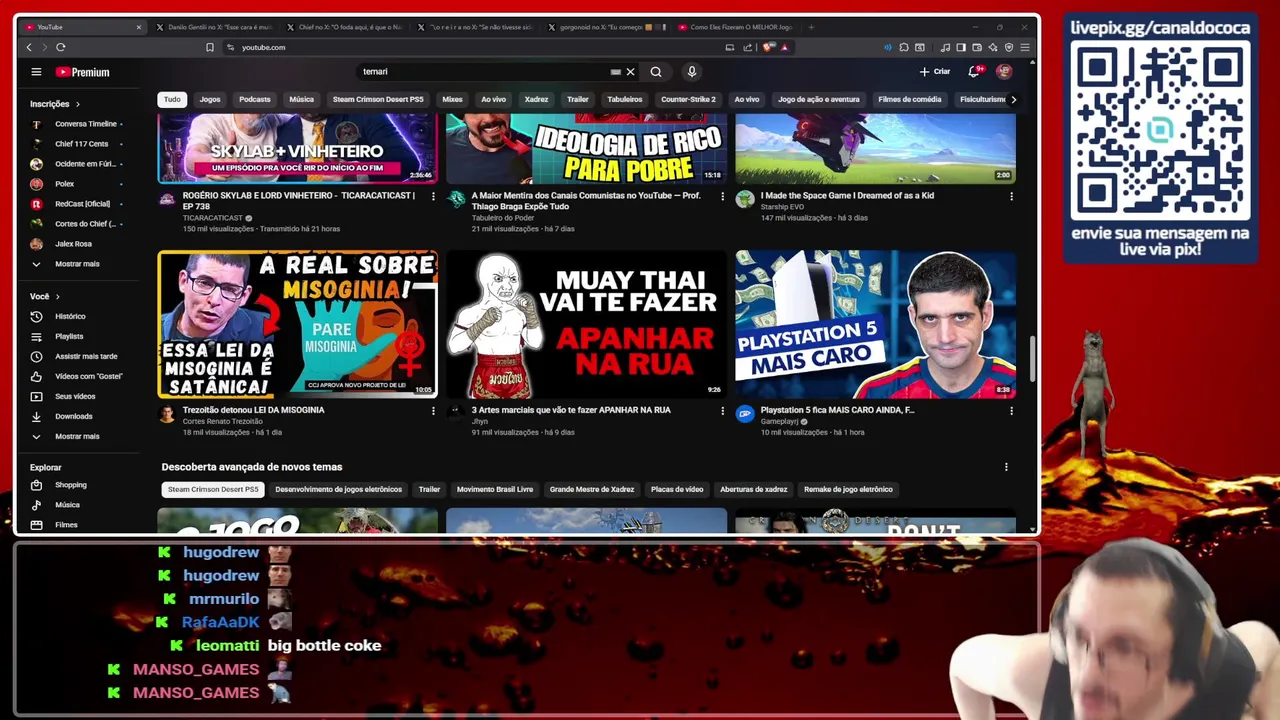Open options for the Playstation 5 video
This screenshot has height=720, width=1280.
click(x=1011, y=411)
